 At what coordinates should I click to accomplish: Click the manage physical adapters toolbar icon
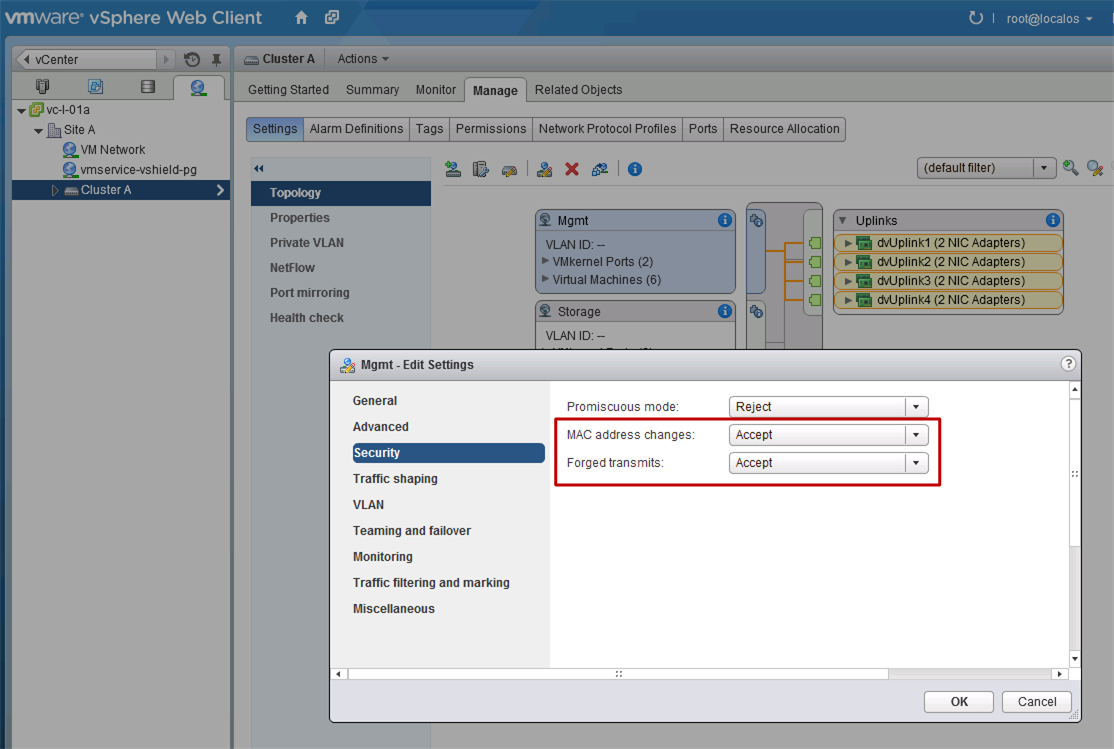481,169
